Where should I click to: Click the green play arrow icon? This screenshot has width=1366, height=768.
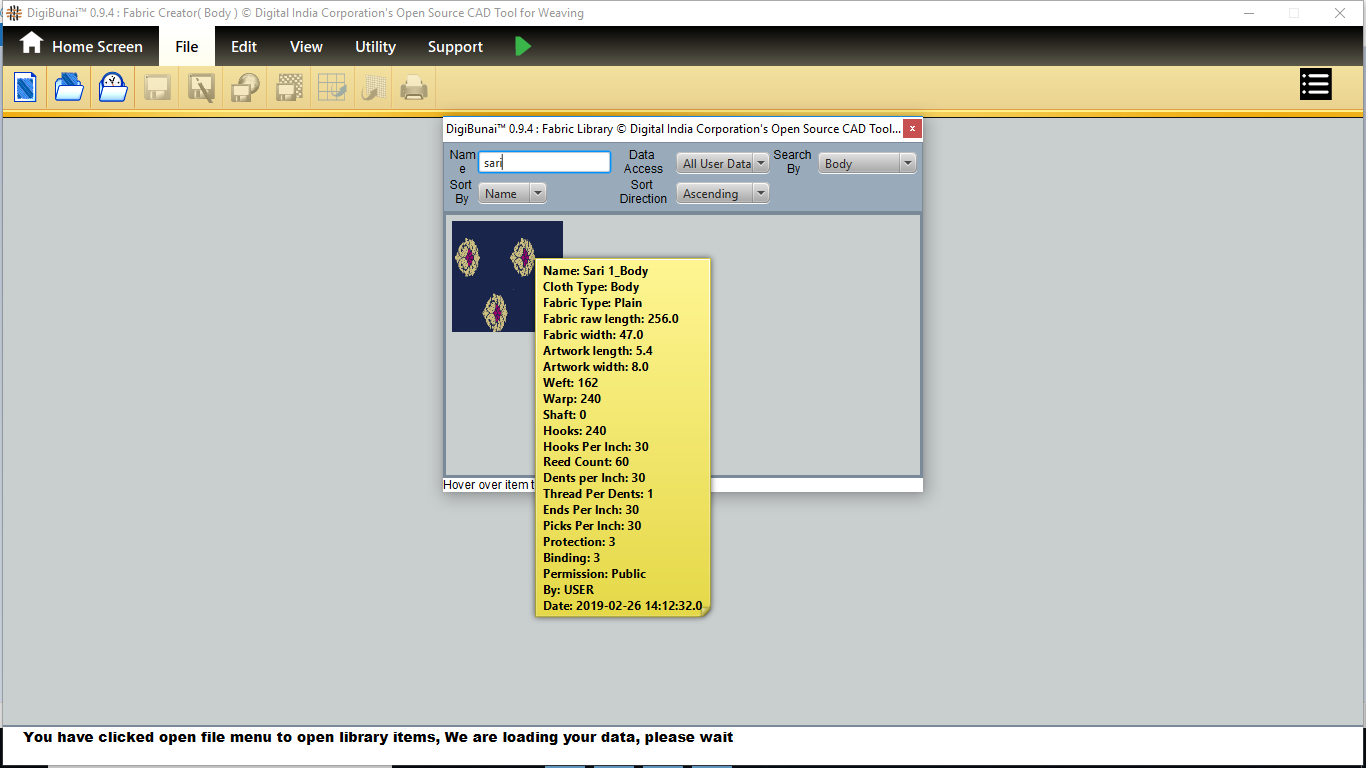pyautogui.click(x=523, y=46)
